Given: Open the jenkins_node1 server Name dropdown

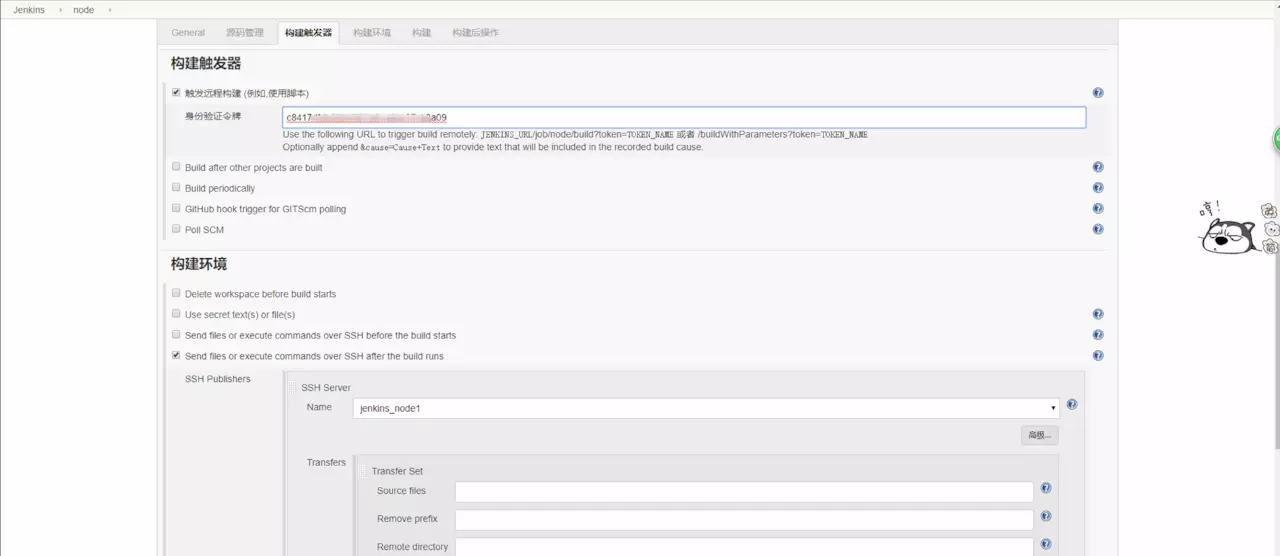Looking at the screenshot, I should tap(705, 408).
